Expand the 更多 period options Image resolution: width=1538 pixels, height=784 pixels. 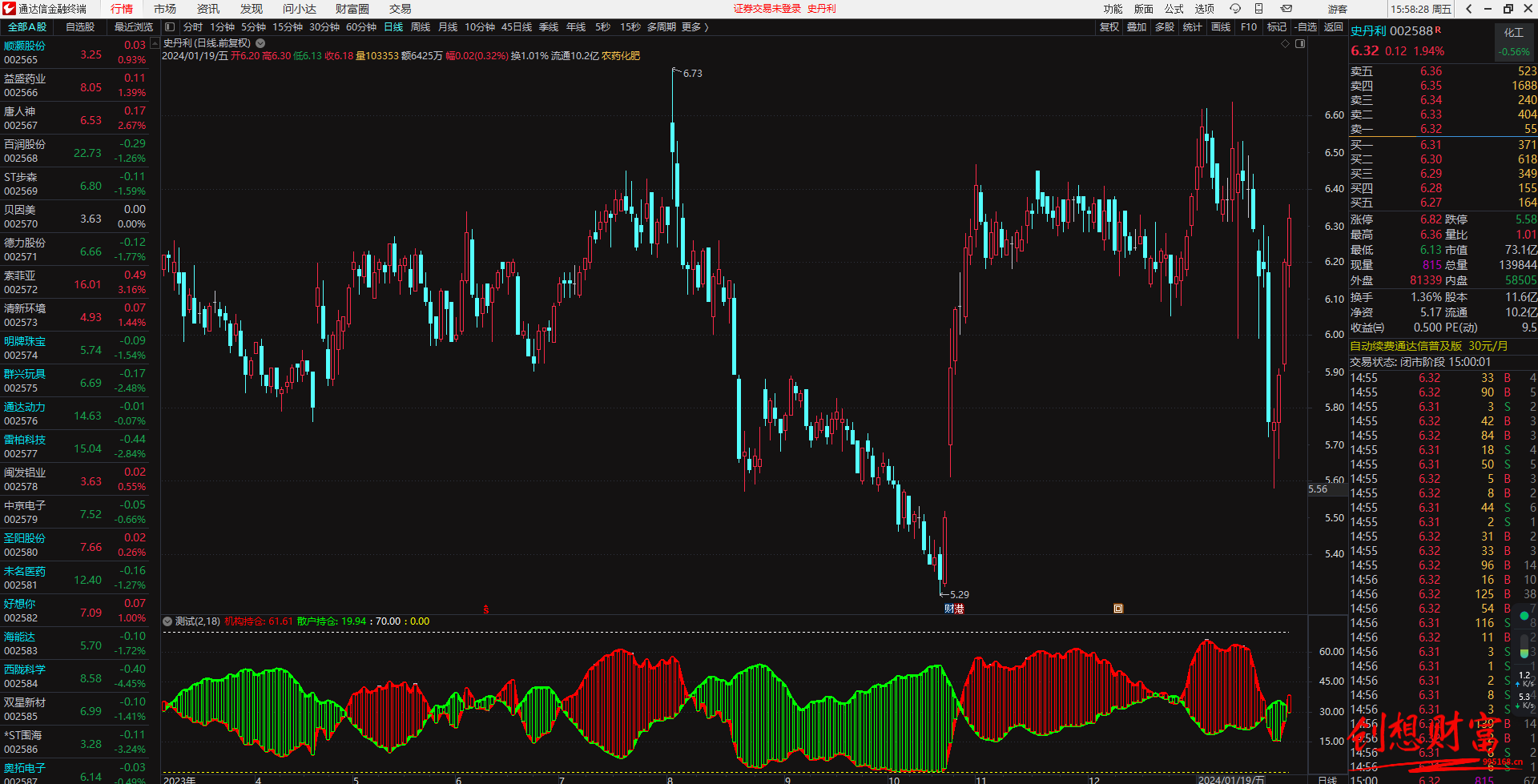tap(695, 27)
